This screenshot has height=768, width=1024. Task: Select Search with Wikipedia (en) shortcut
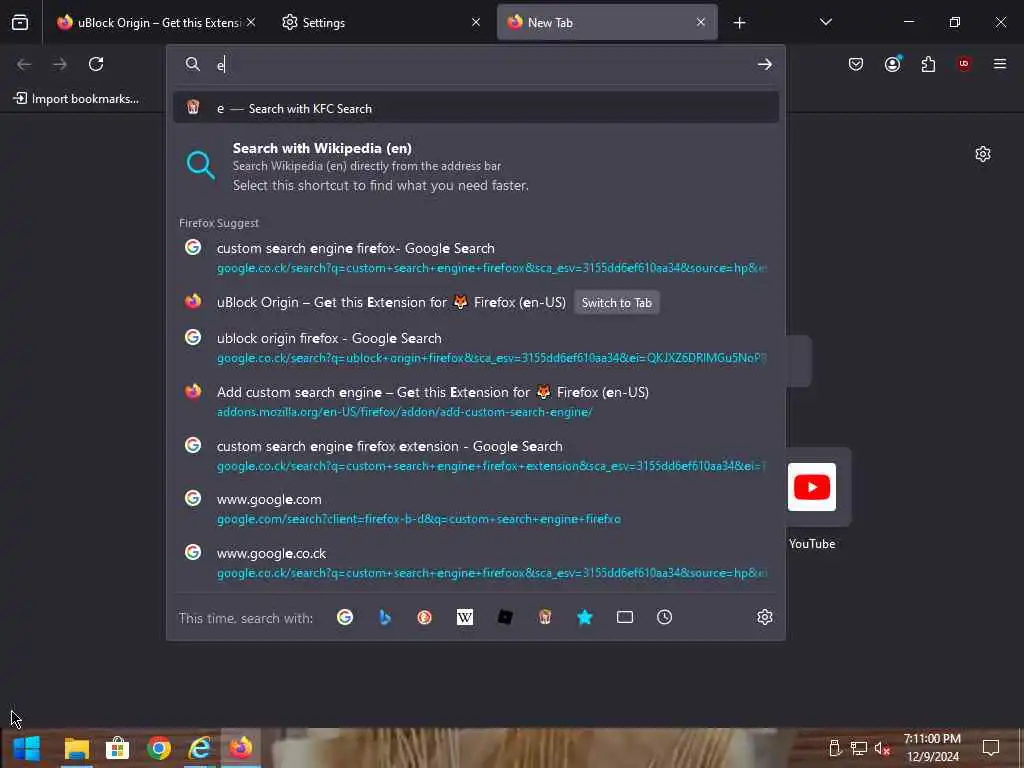click(475, 166)
